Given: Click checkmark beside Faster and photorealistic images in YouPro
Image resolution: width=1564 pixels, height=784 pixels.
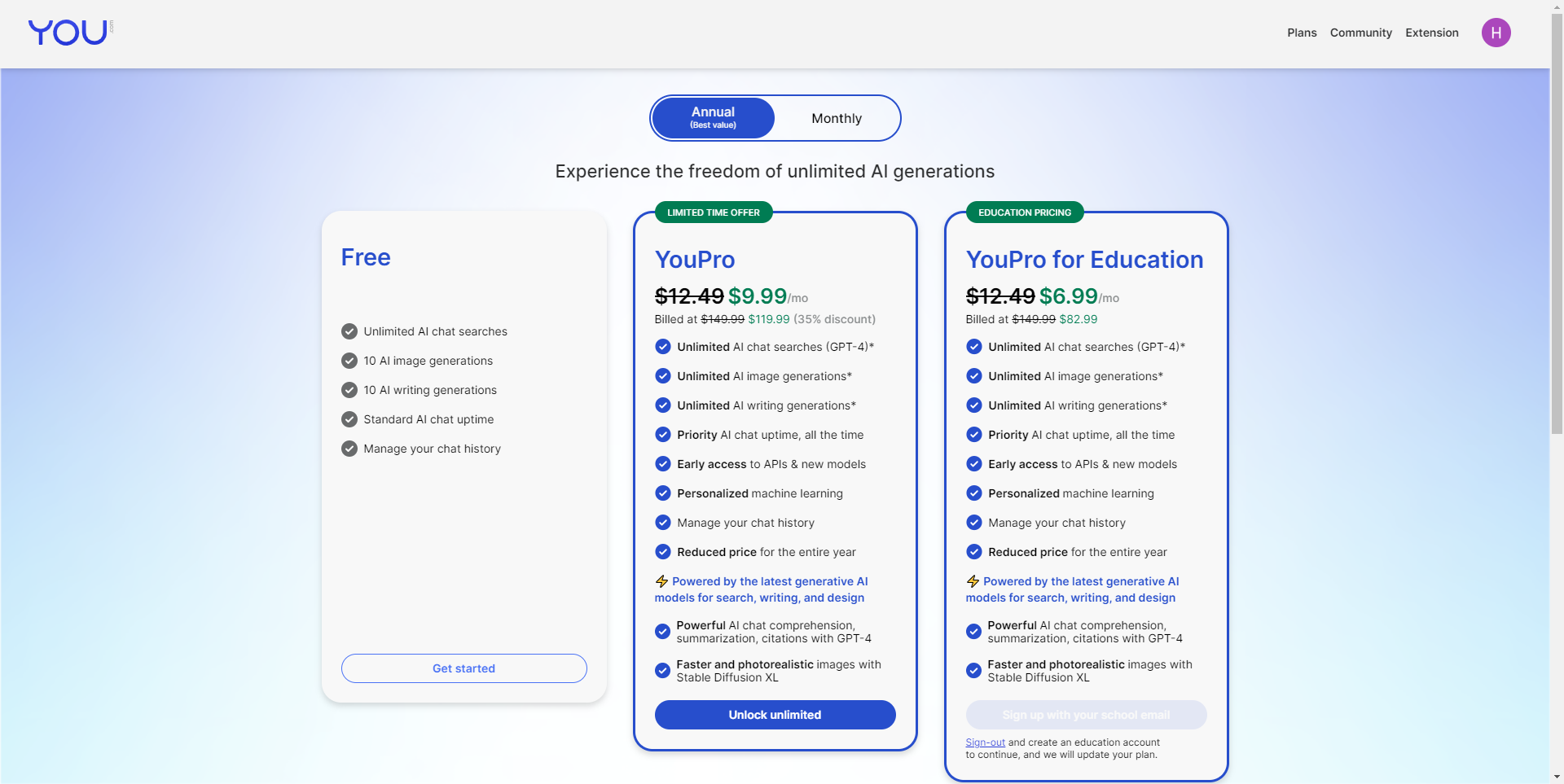Looking at the screenshot, I should point(663,671).
